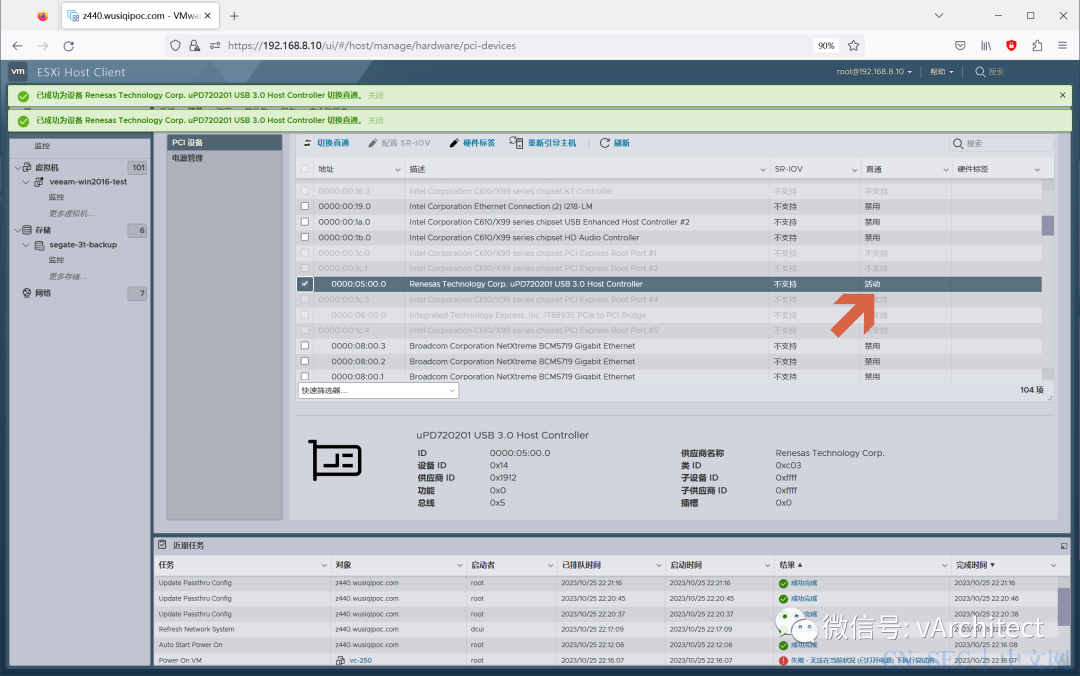Screen dimensions: 1080x676
Task: Open the quick filter combo box
Action: [378, 391]
